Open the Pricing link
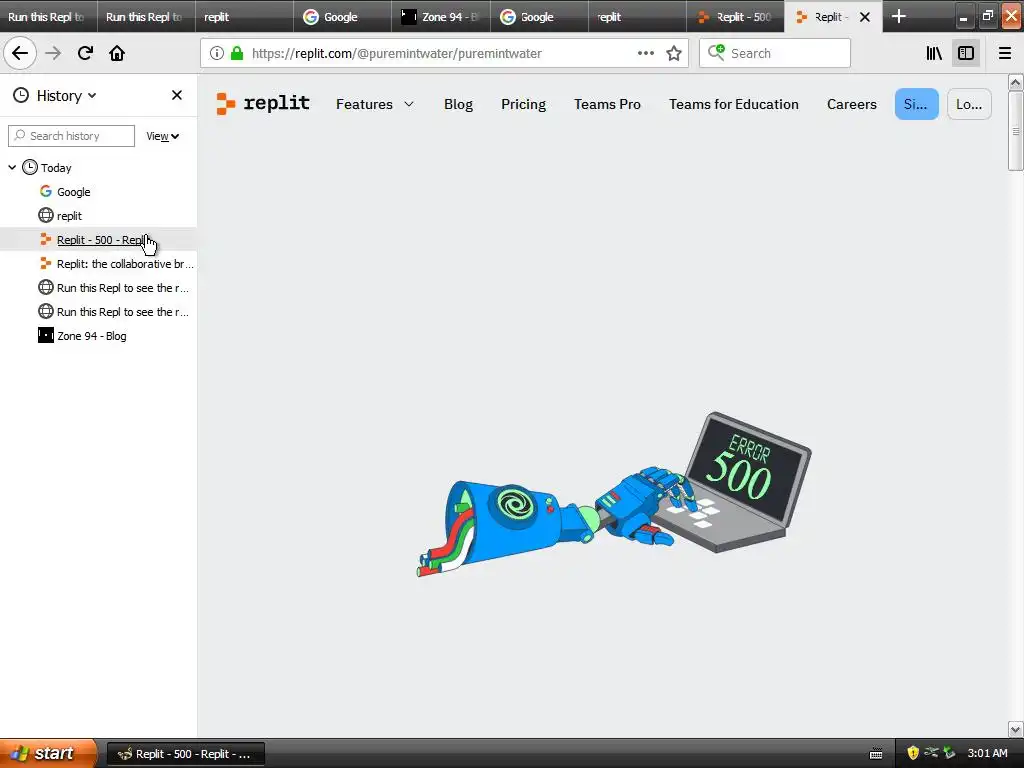This screenshot has height=768, width=1024. click(523, 104)
